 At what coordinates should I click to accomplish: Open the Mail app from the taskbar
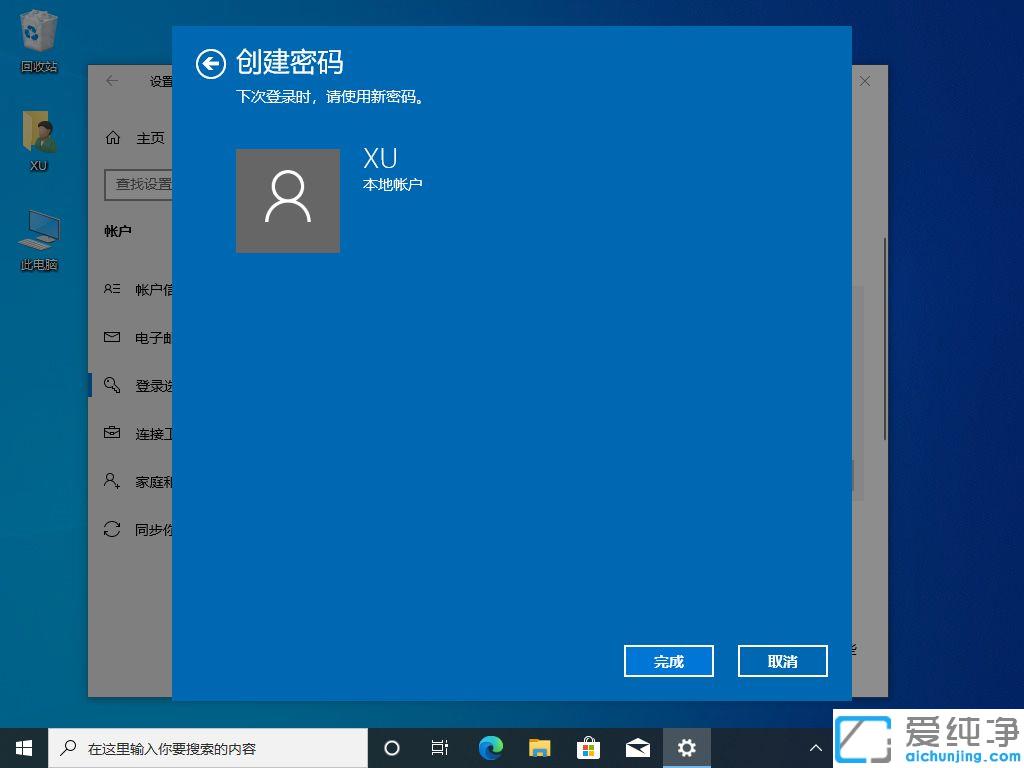[x=637, y=747]
